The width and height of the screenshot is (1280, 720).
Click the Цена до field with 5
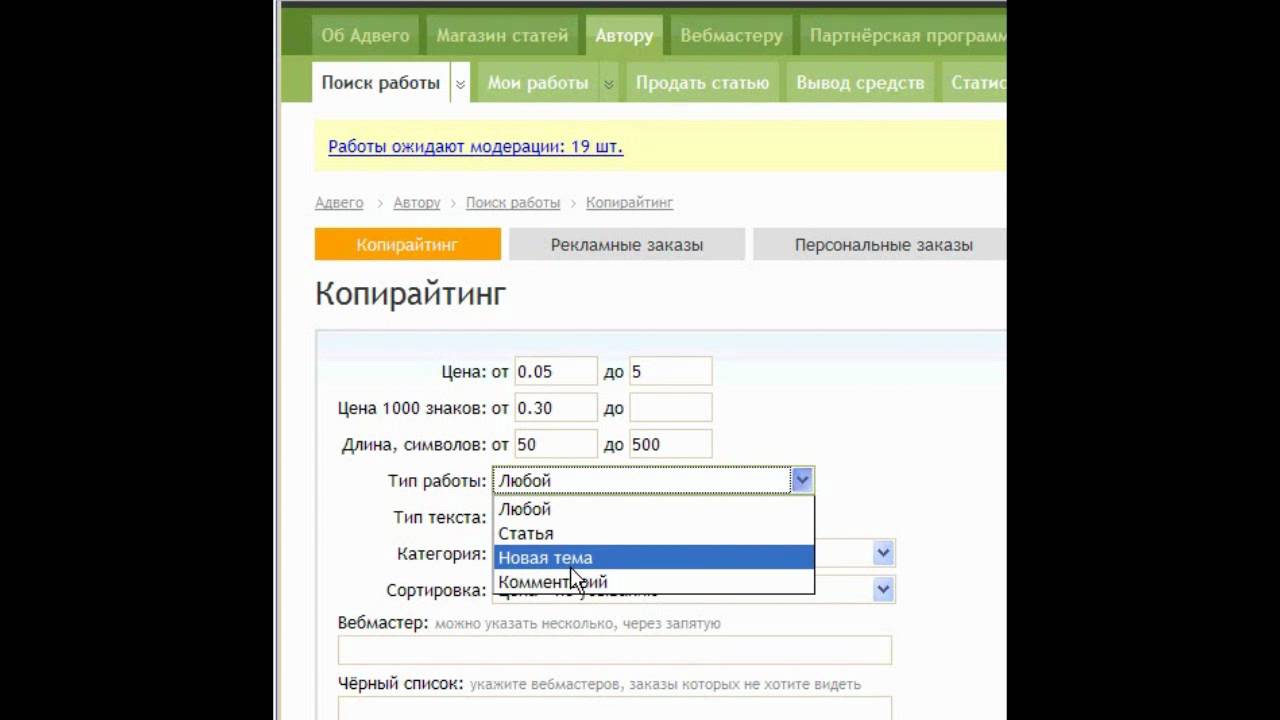coord(670,371)
